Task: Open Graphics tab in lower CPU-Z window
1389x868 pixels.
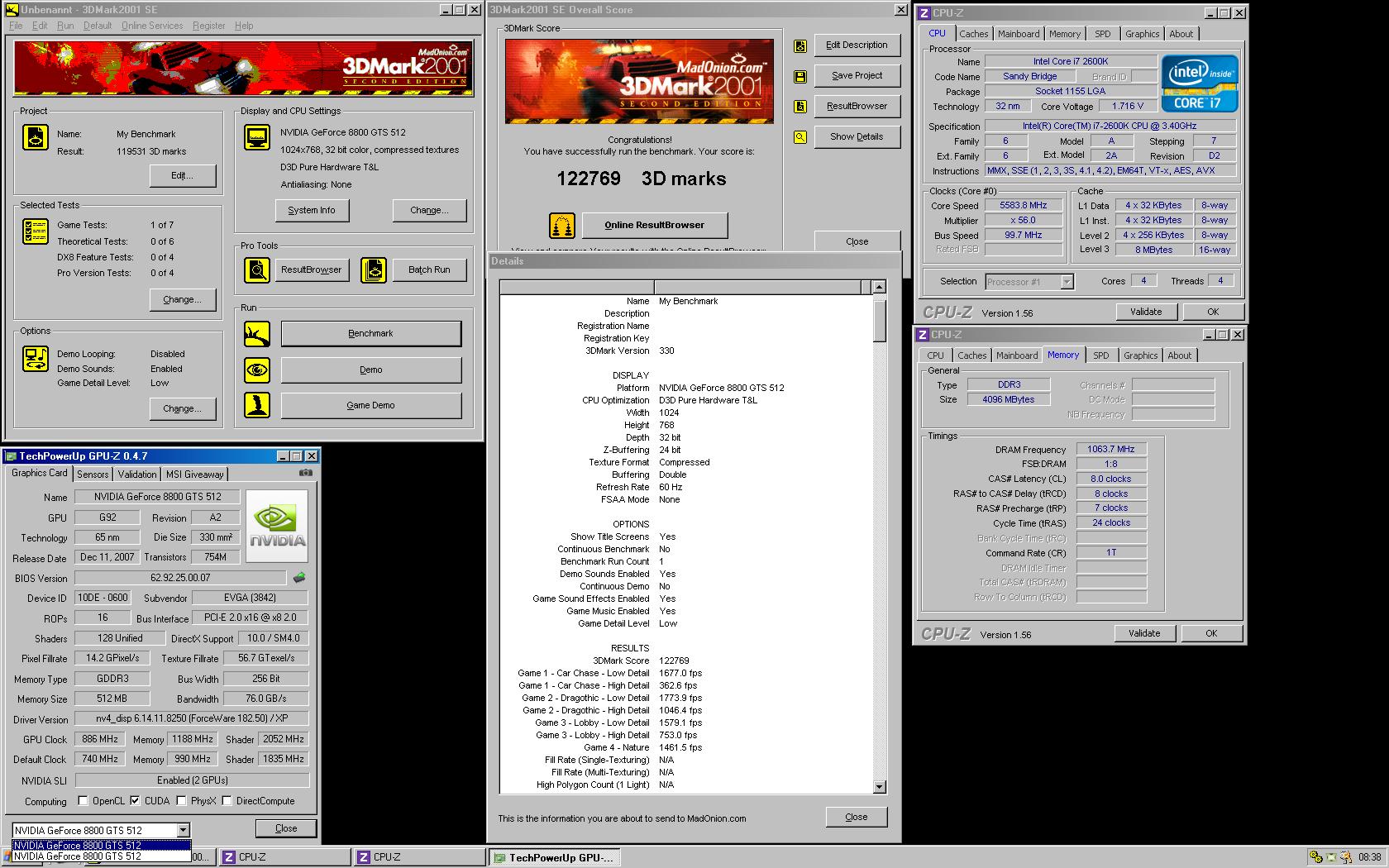Action: point(1141,355)
